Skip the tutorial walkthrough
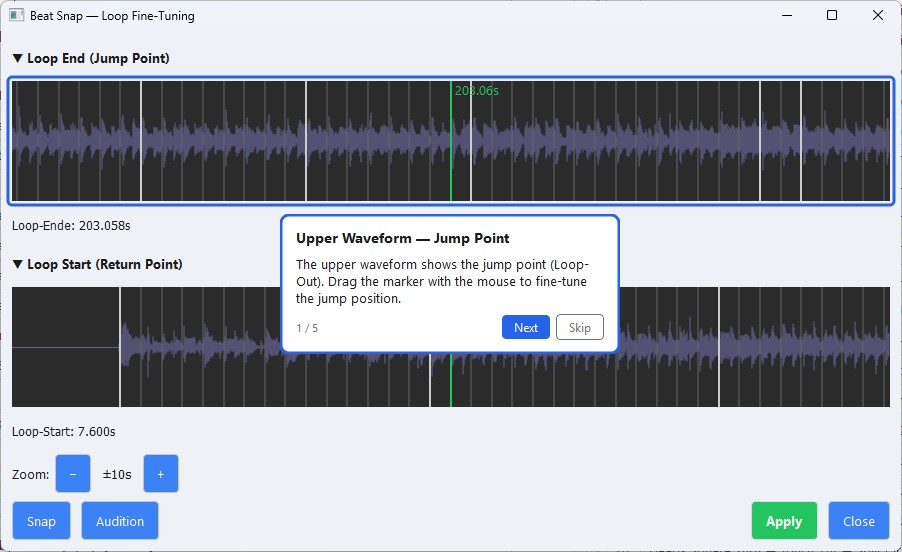Viewport: 902px width, 552px height. (579, 327)
